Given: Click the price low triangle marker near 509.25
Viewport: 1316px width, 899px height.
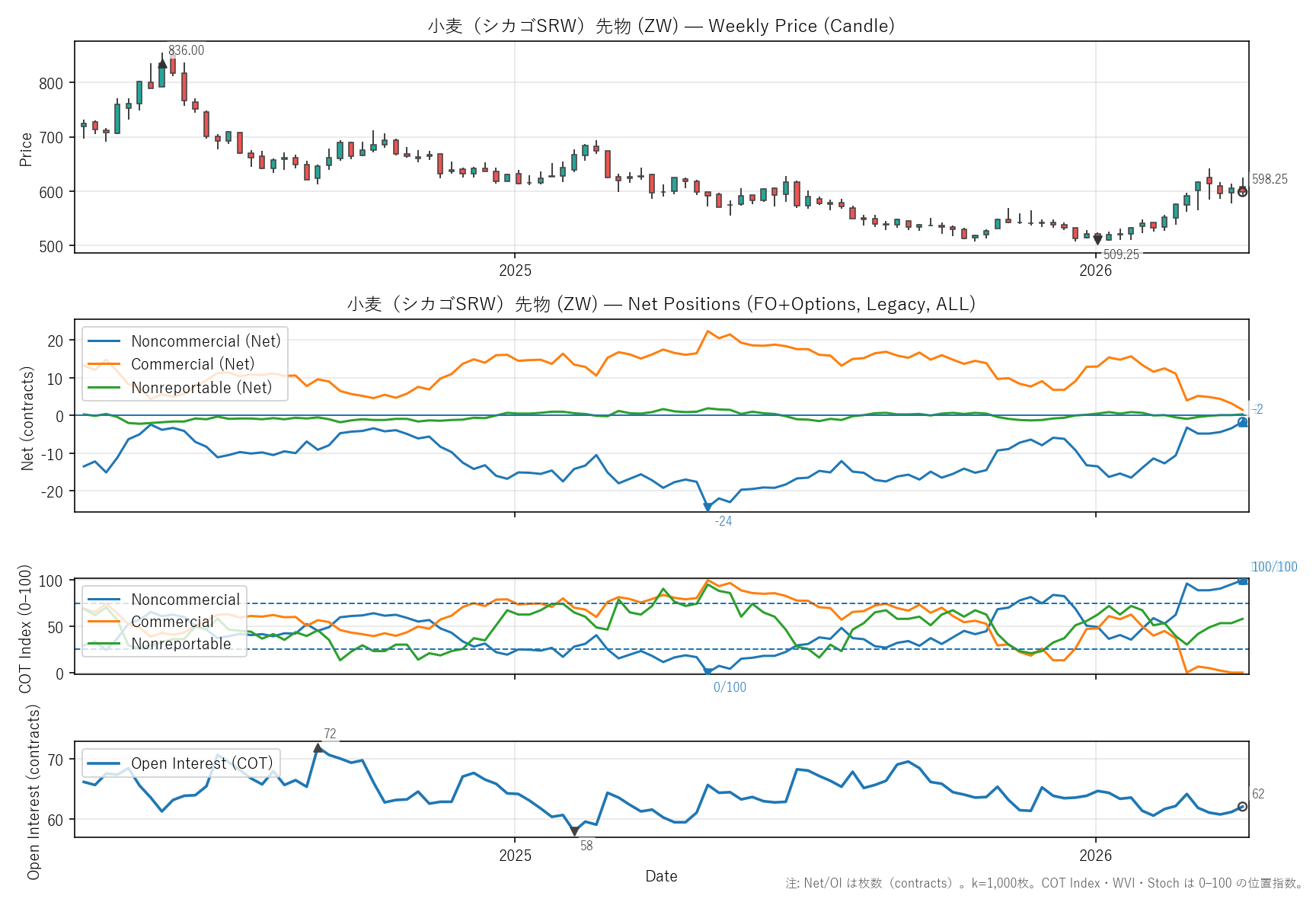Looking at the screenshot, I should 1097,239.
